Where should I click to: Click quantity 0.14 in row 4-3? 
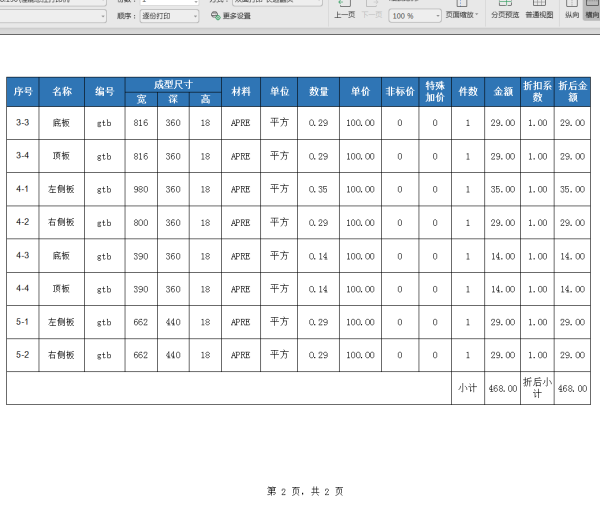[318, 256]
